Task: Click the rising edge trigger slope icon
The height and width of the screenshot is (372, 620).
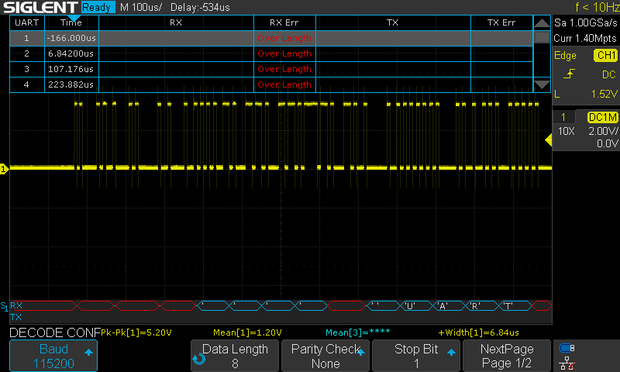Action: click(x=569, y=74)
